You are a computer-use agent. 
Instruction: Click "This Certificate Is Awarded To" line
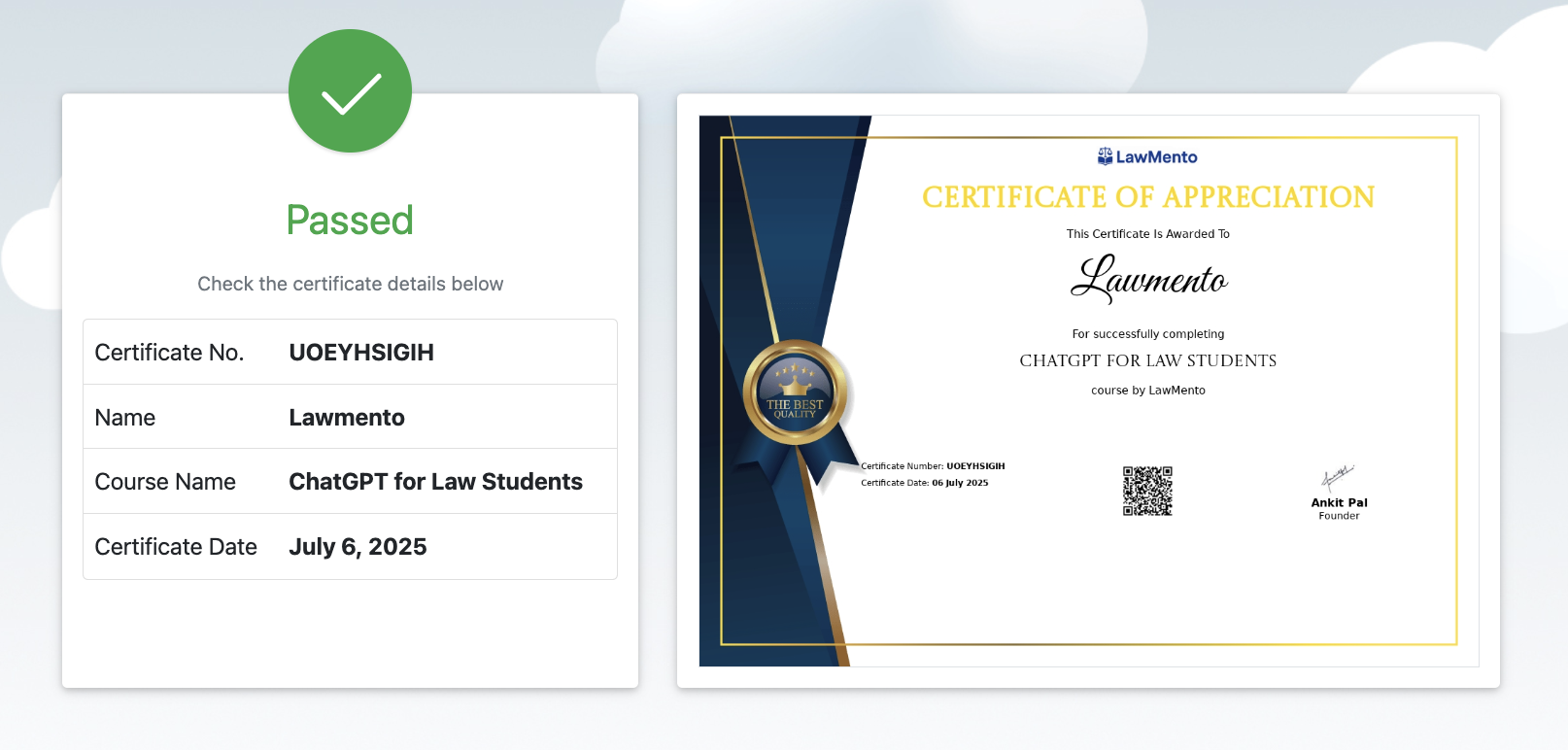1148,234
